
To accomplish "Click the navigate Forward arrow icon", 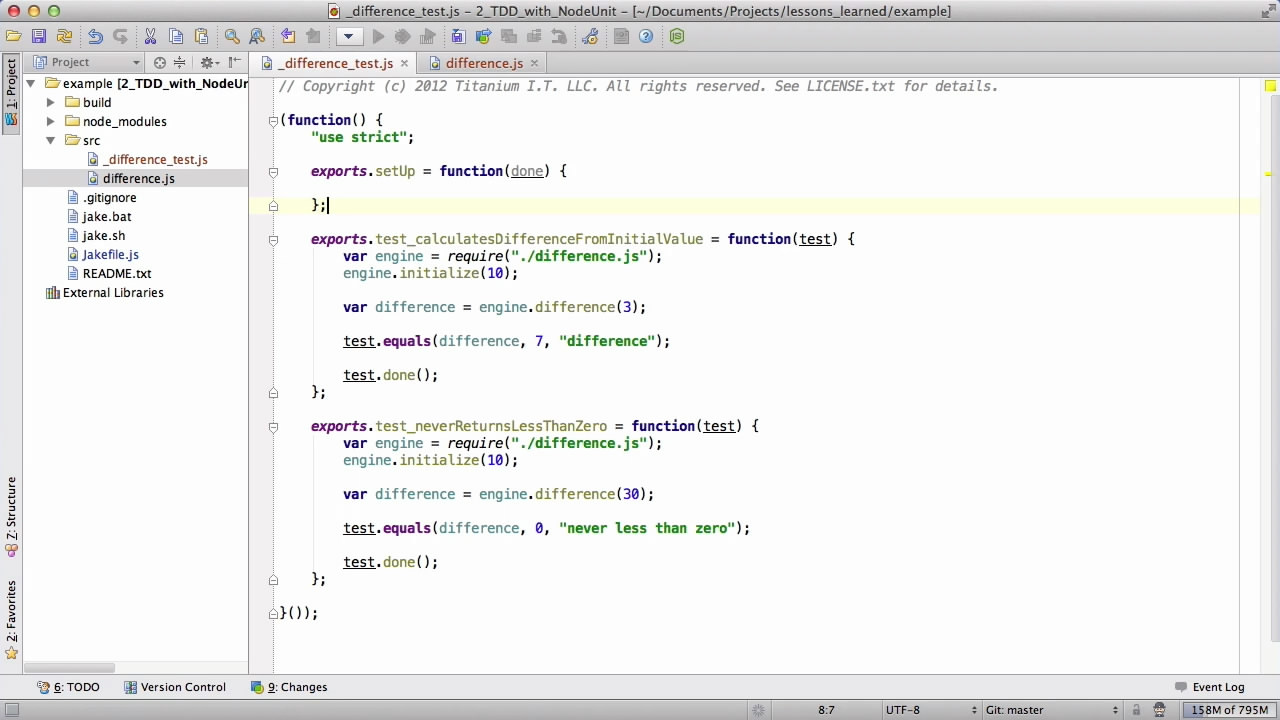I will tap(313, 36).
